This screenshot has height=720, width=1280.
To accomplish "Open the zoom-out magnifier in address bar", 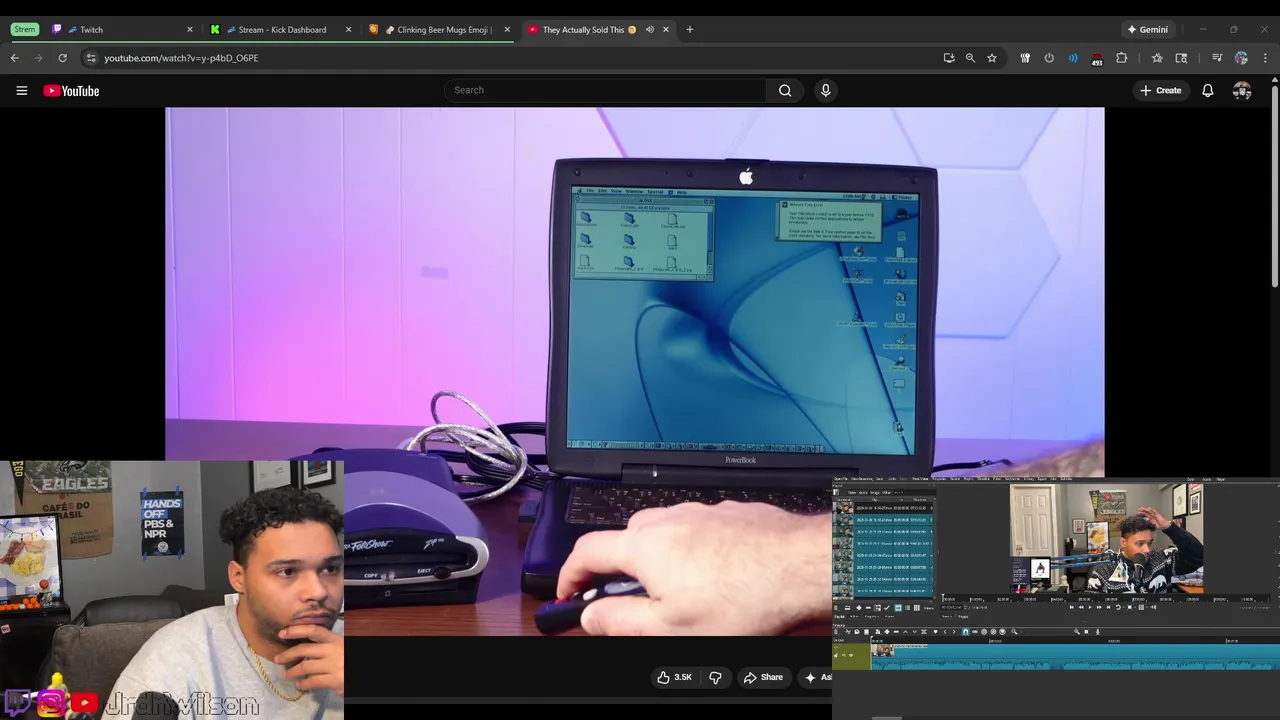I will point(970,58).
